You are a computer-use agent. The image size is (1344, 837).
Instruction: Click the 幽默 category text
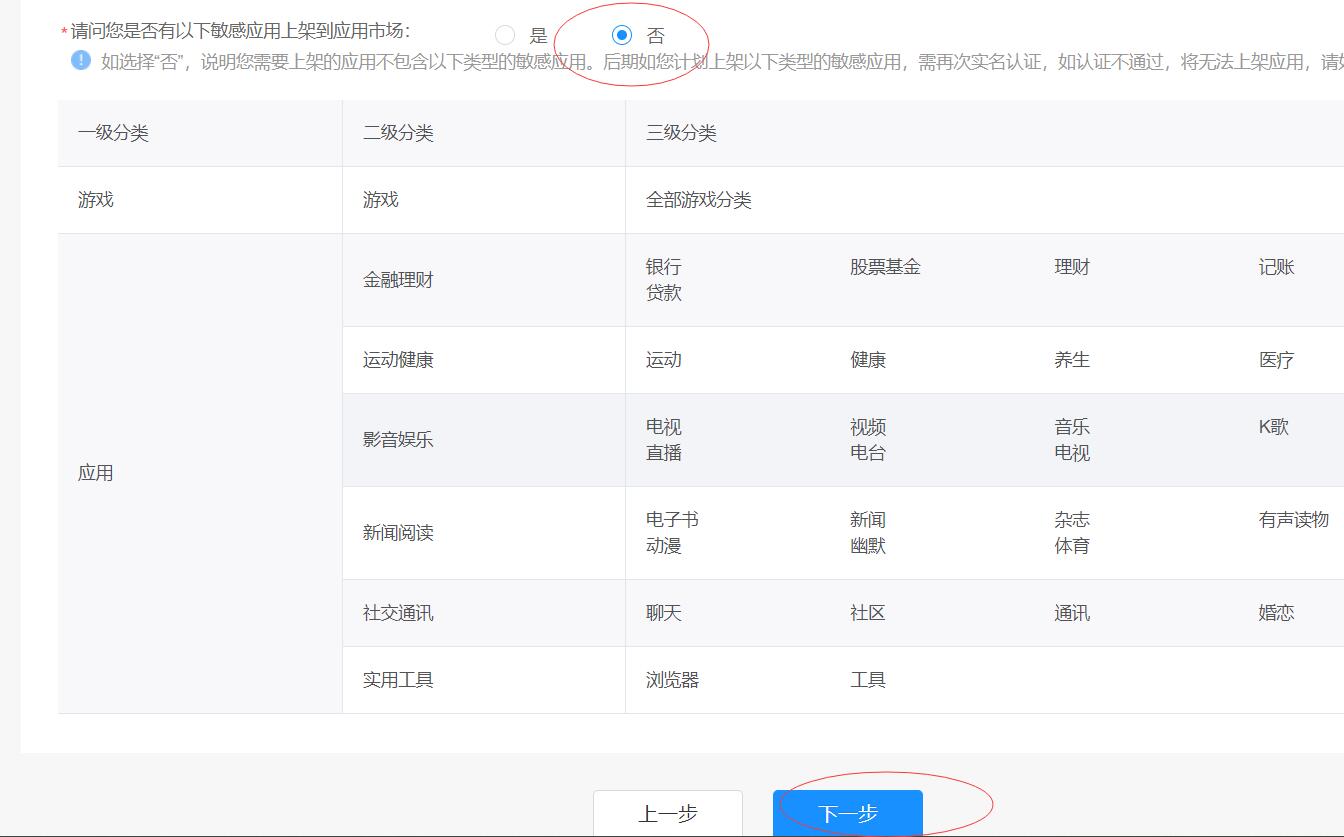868,546
